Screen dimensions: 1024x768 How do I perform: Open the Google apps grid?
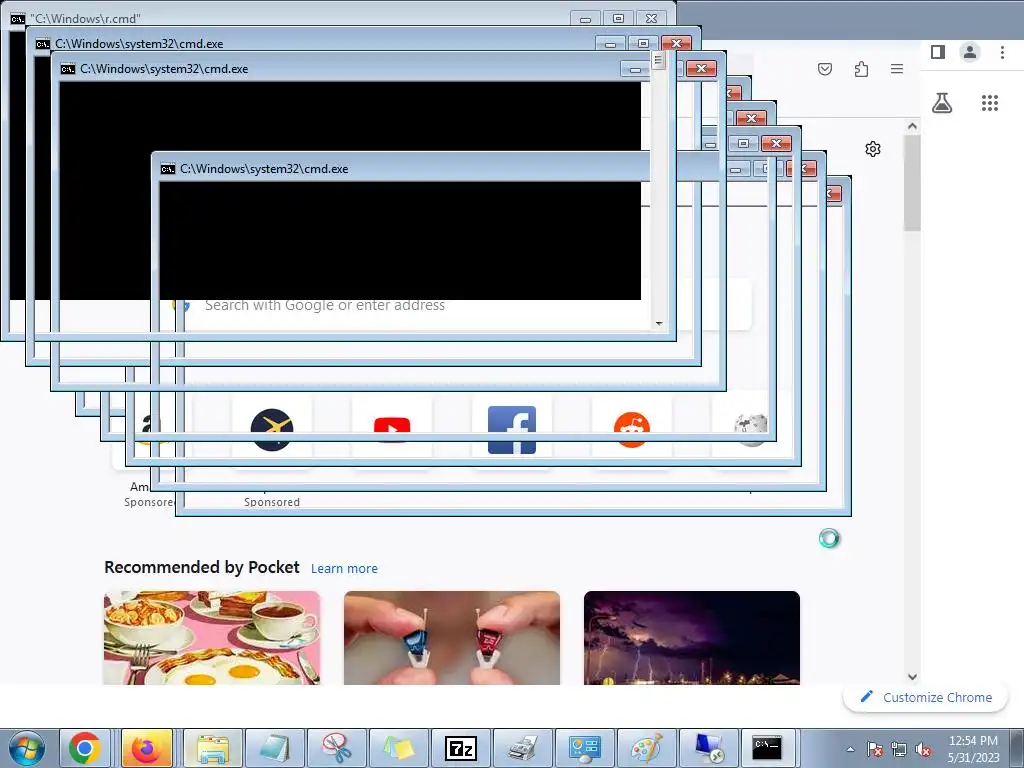990,103
